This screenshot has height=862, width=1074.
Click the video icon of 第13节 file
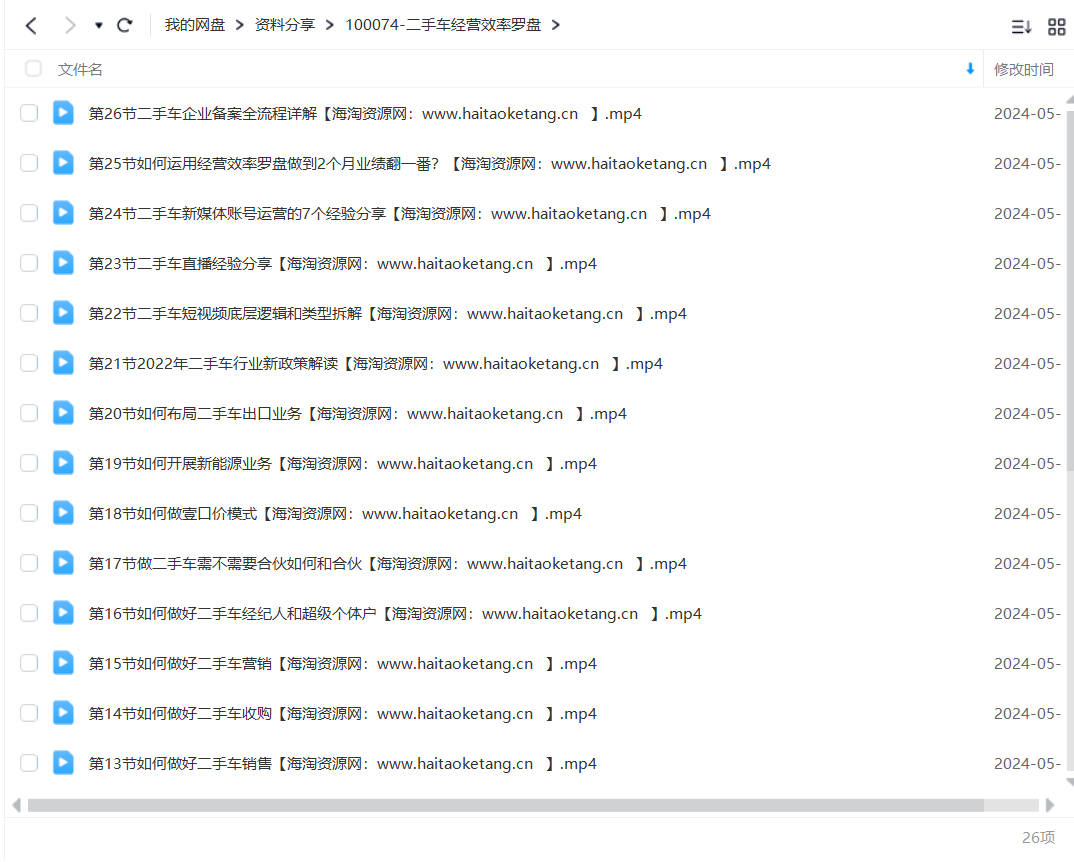pyautogui.click(x=63, y=763)
